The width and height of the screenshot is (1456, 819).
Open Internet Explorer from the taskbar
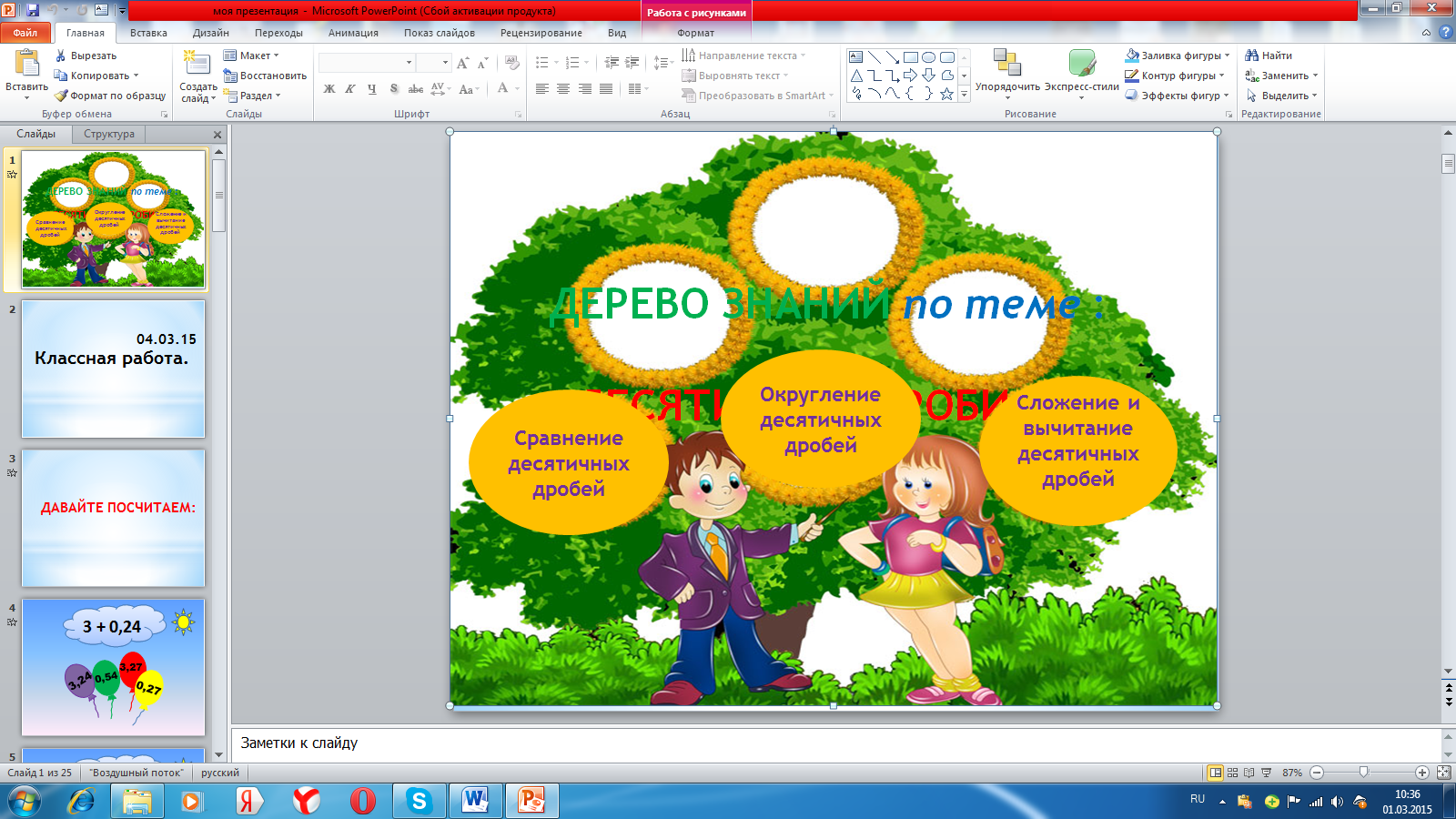point(82,801)
